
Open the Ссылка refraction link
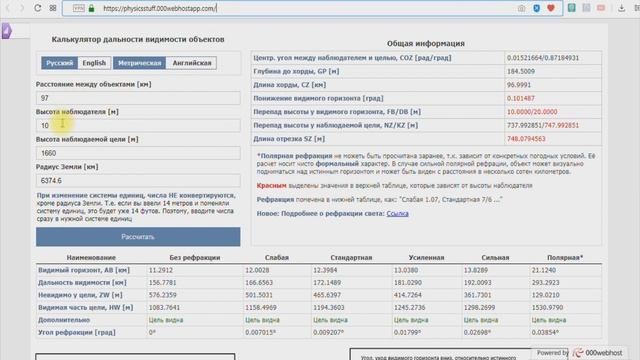(397, 213)
